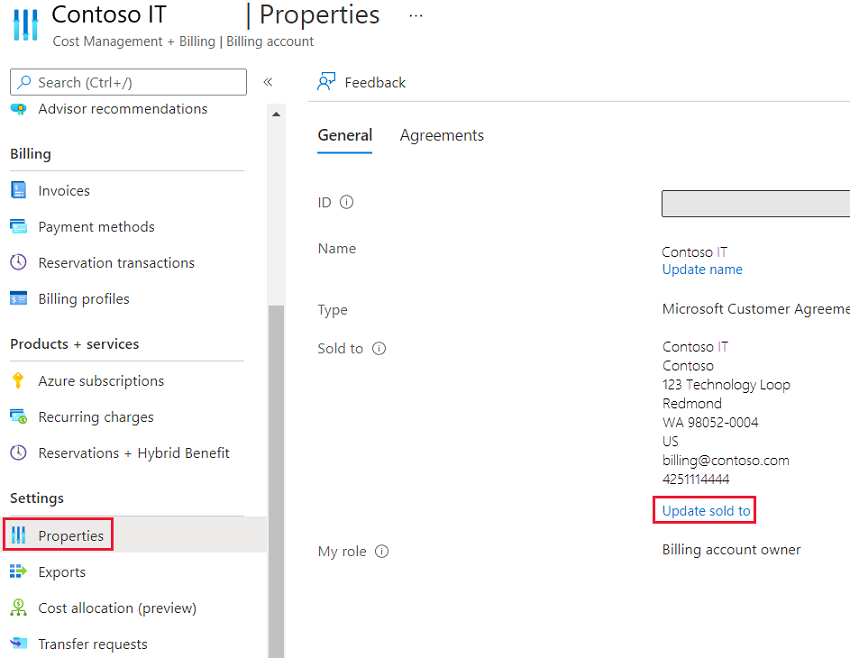Open Cost allocation (preview)
The width and height of the screenshot is (850, 658).
click(x=117, y=608)
